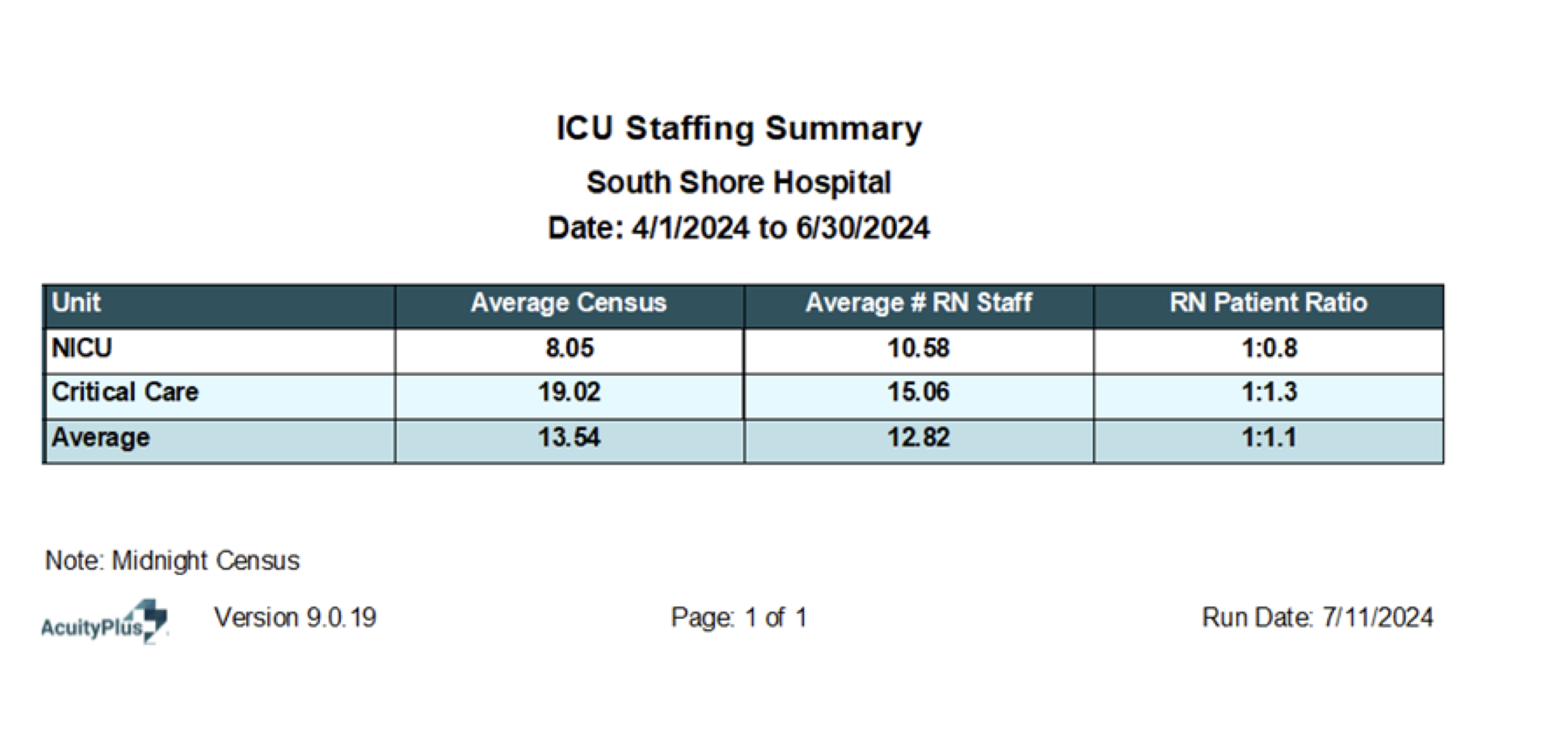Select the Run Date 7/11/2024 text
Screen dimensions: 1568x752
pyautogui.click(x=1317, y=617)
